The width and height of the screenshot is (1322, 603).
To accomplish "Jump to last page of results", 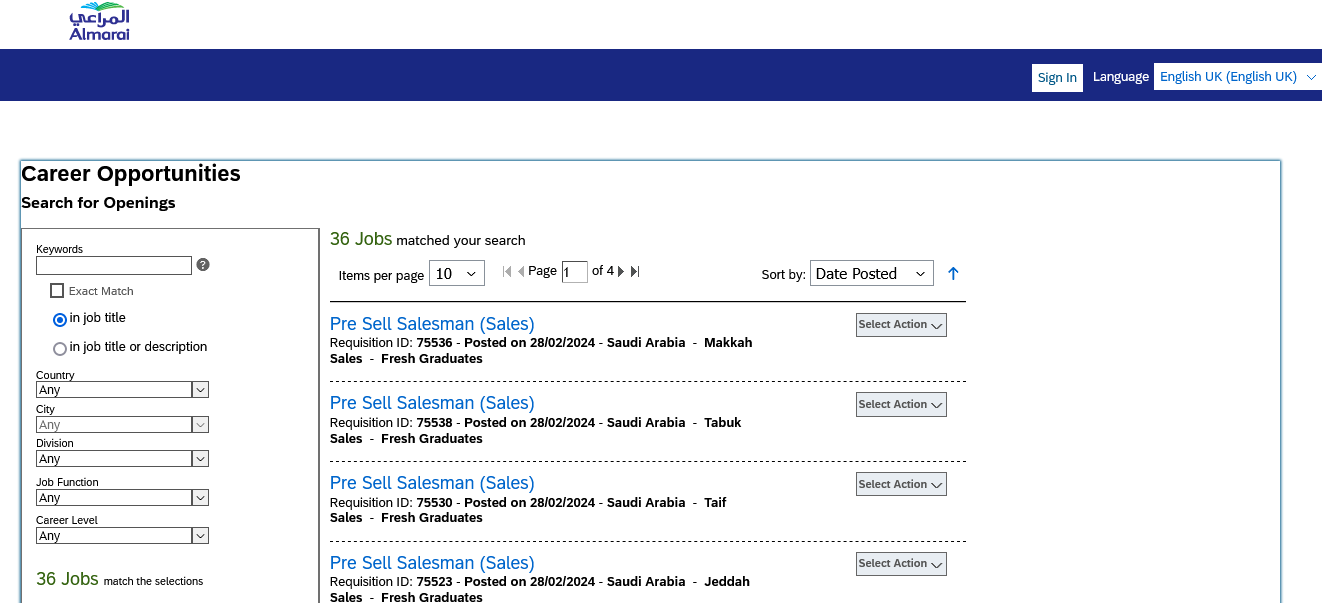I will click(x=635, y=271).
